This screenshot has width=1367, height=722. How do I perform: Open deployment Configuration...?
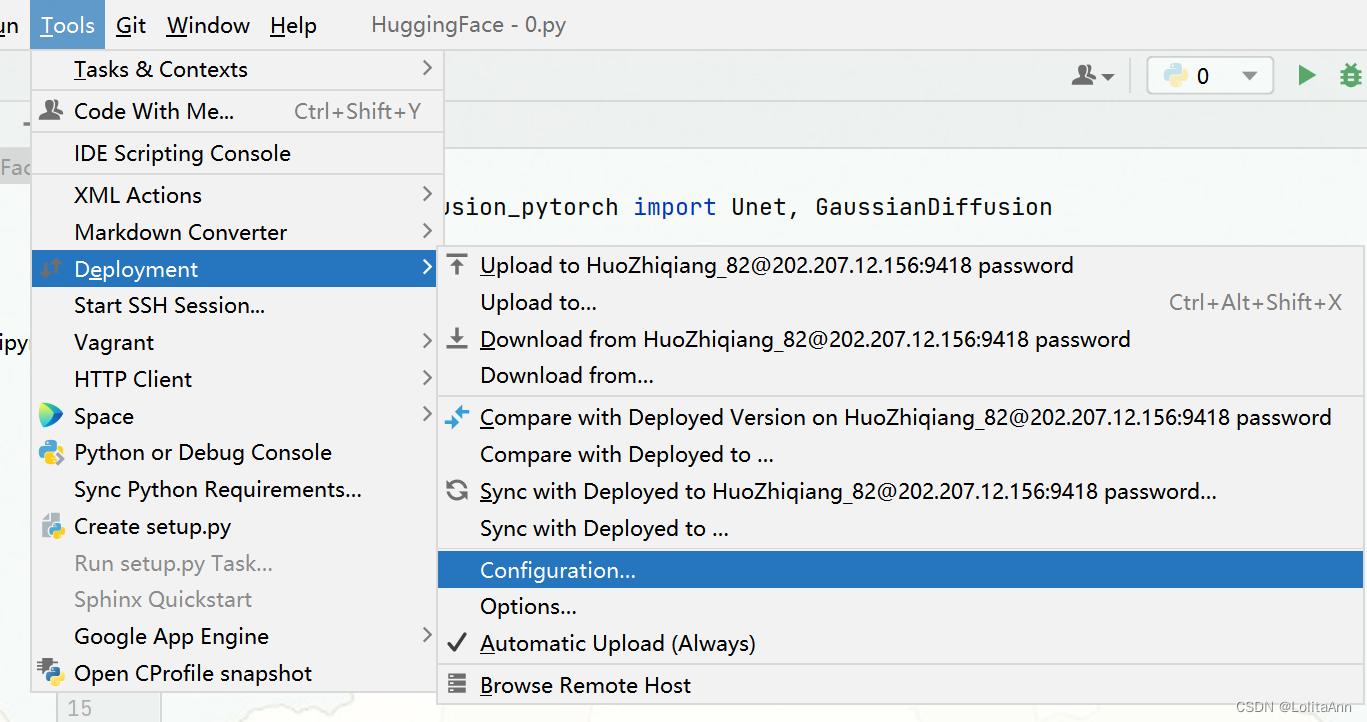pyautogui.click(x=900, y=570)
